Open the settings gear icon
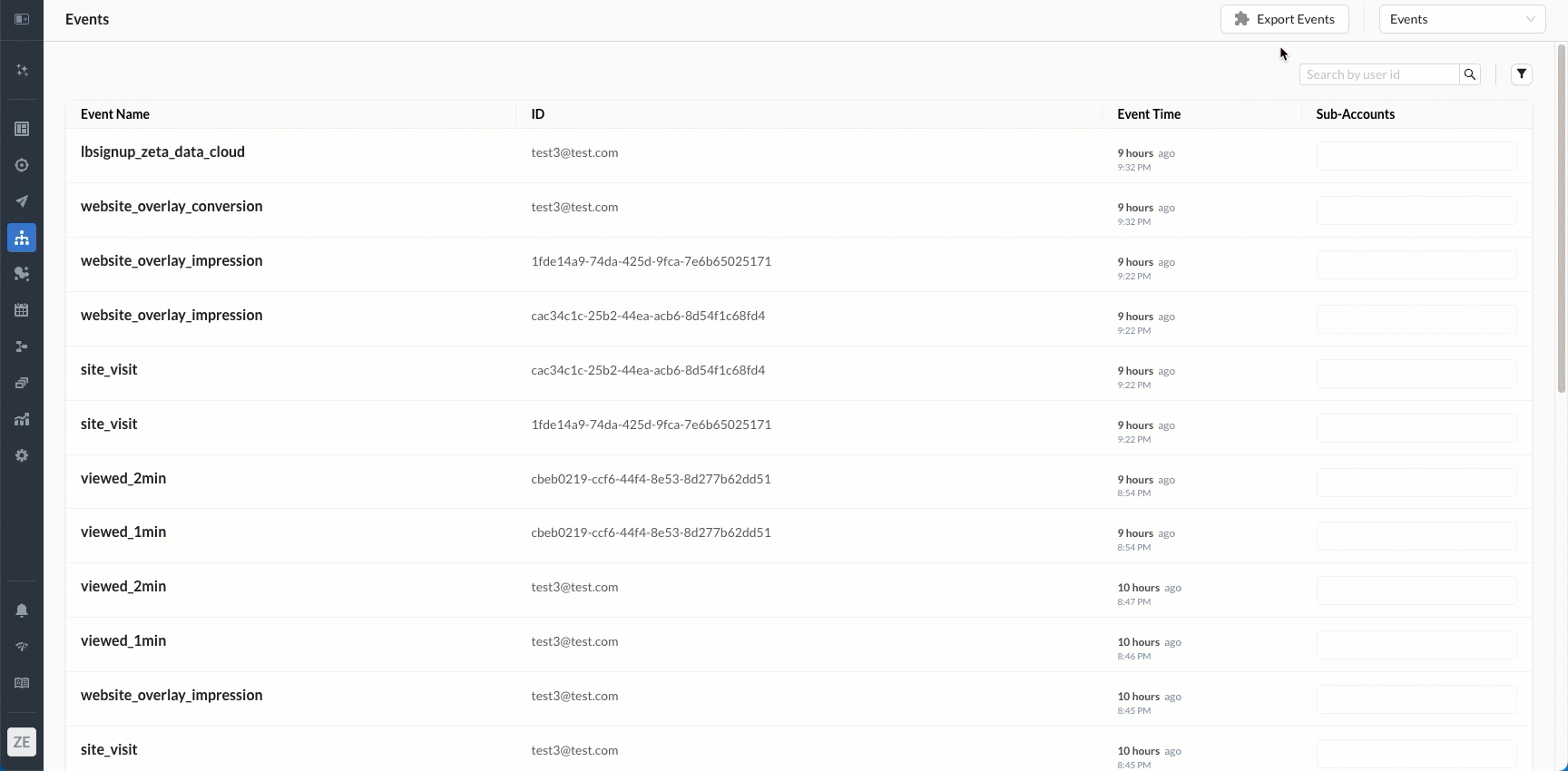 (22, 455)
